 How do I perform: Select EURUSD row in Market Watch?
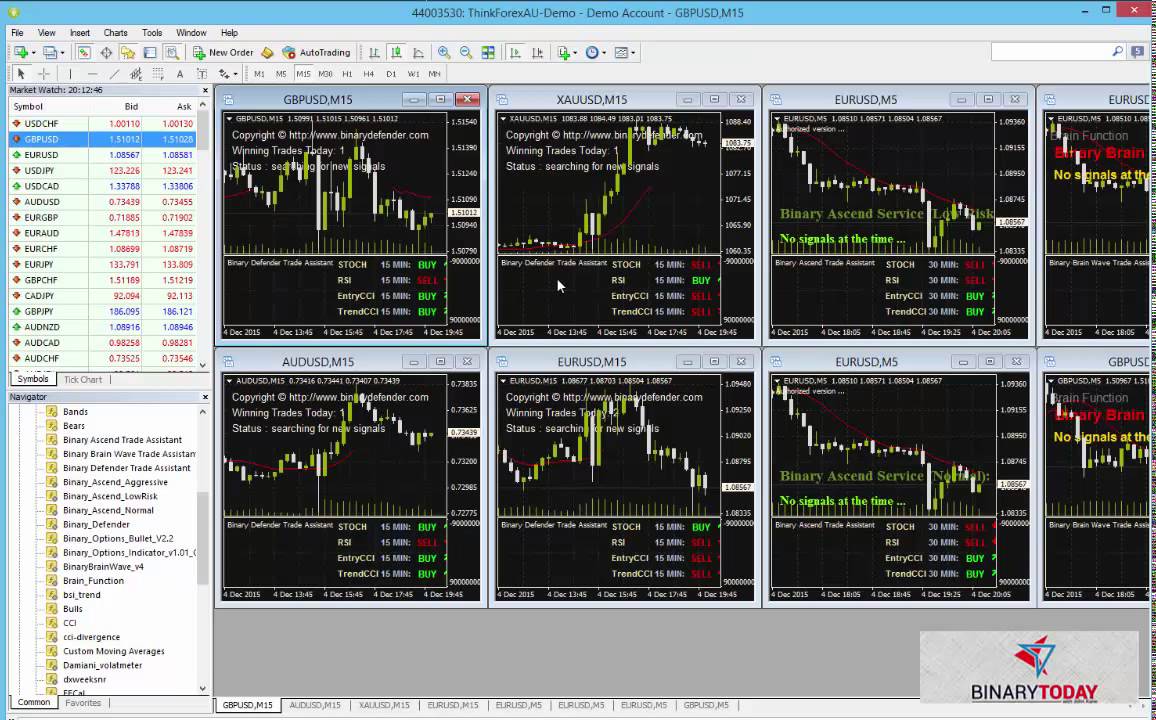(x=103, y=155)
